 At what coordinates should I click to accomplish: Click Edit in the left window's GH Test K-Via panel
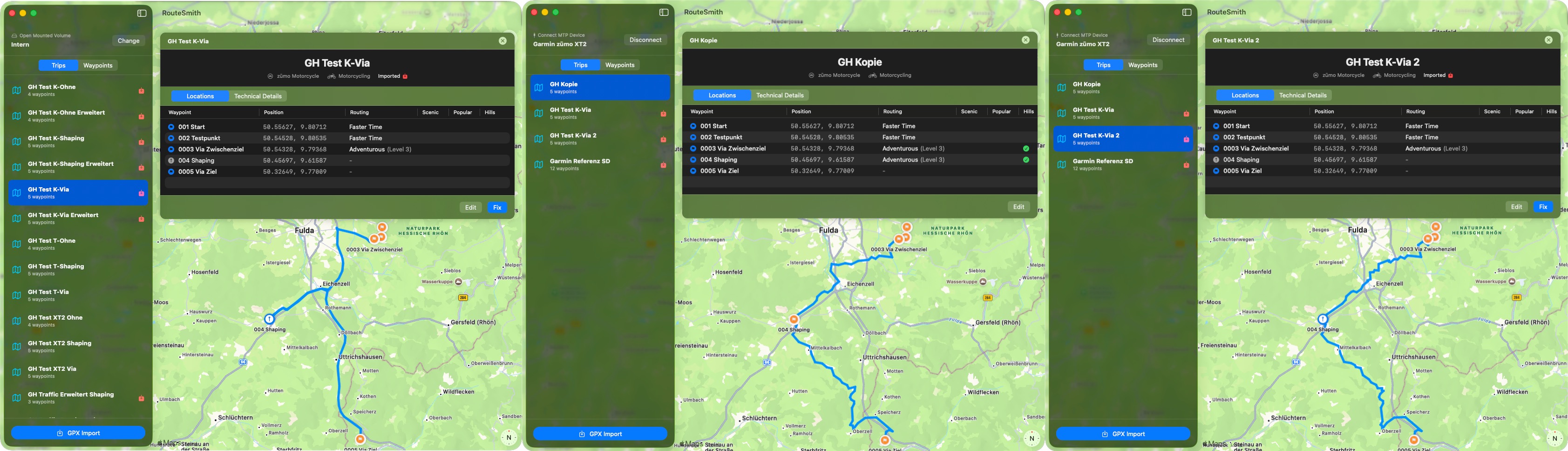(x=470, y=207)
